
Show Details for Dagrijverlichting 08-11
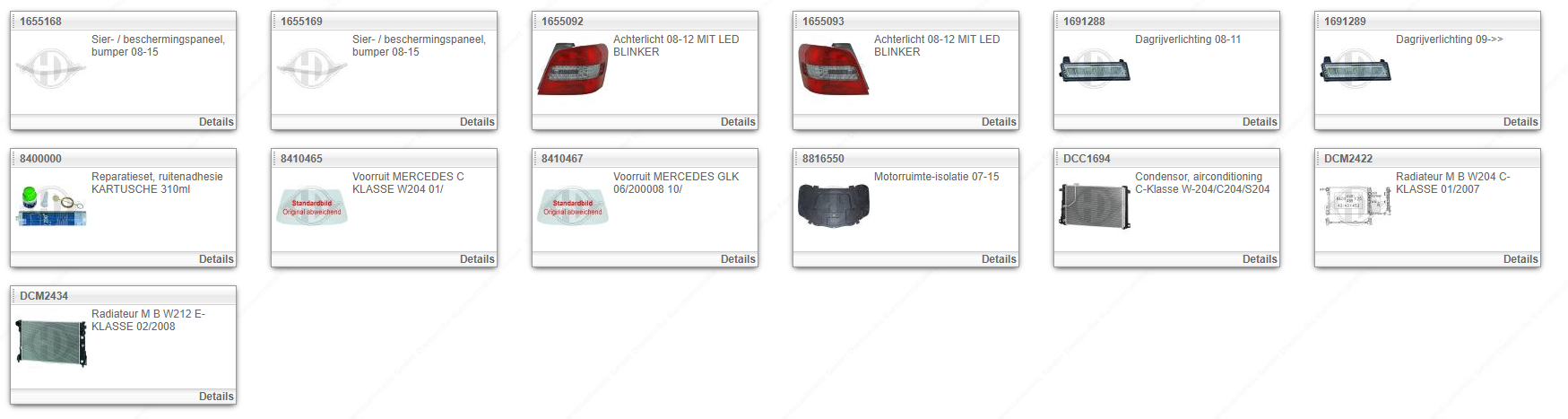pyautogui.click(x=1260, y=122)
